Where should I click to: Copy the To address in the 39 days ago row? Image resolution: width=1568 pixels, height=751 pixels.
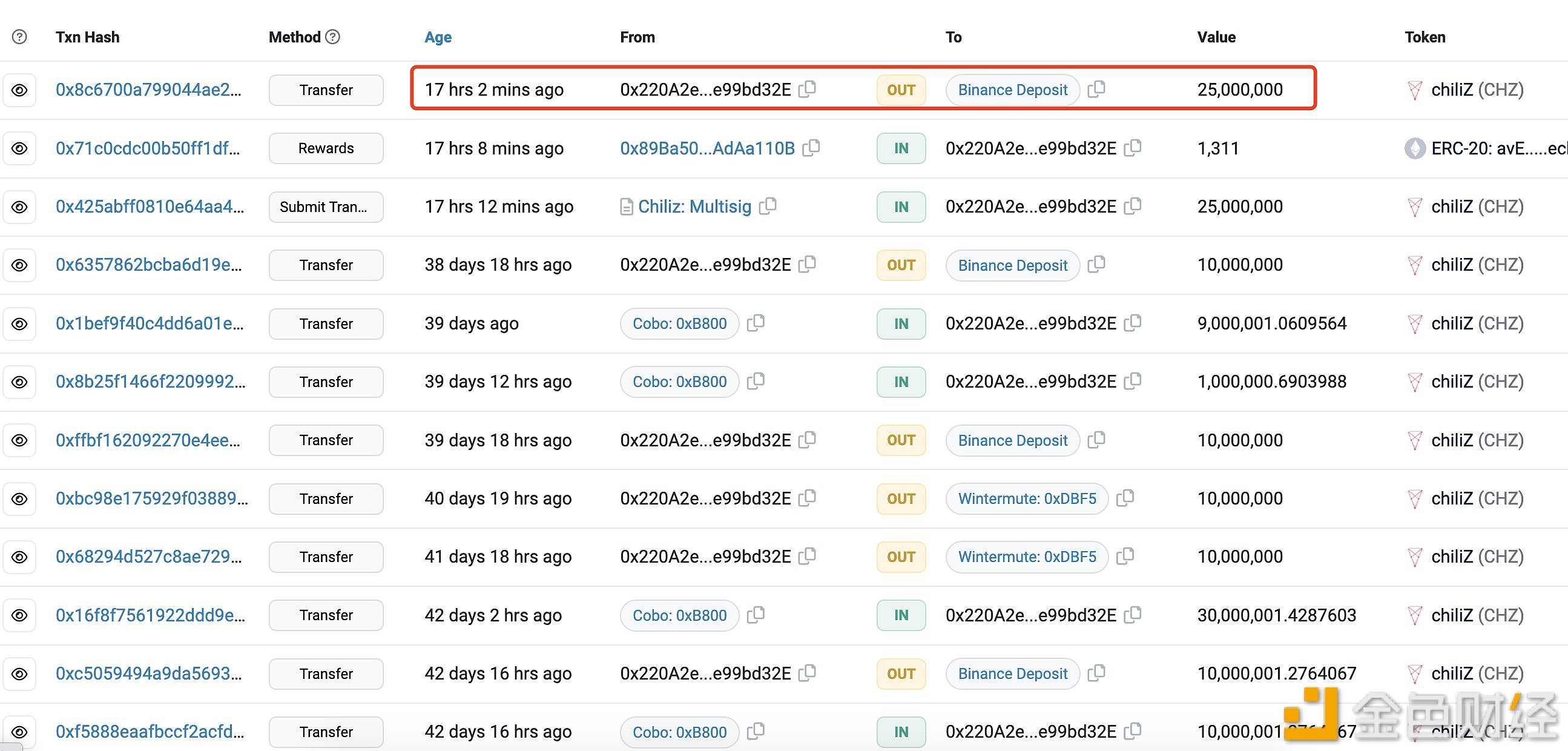click(x=1133, y=322)
